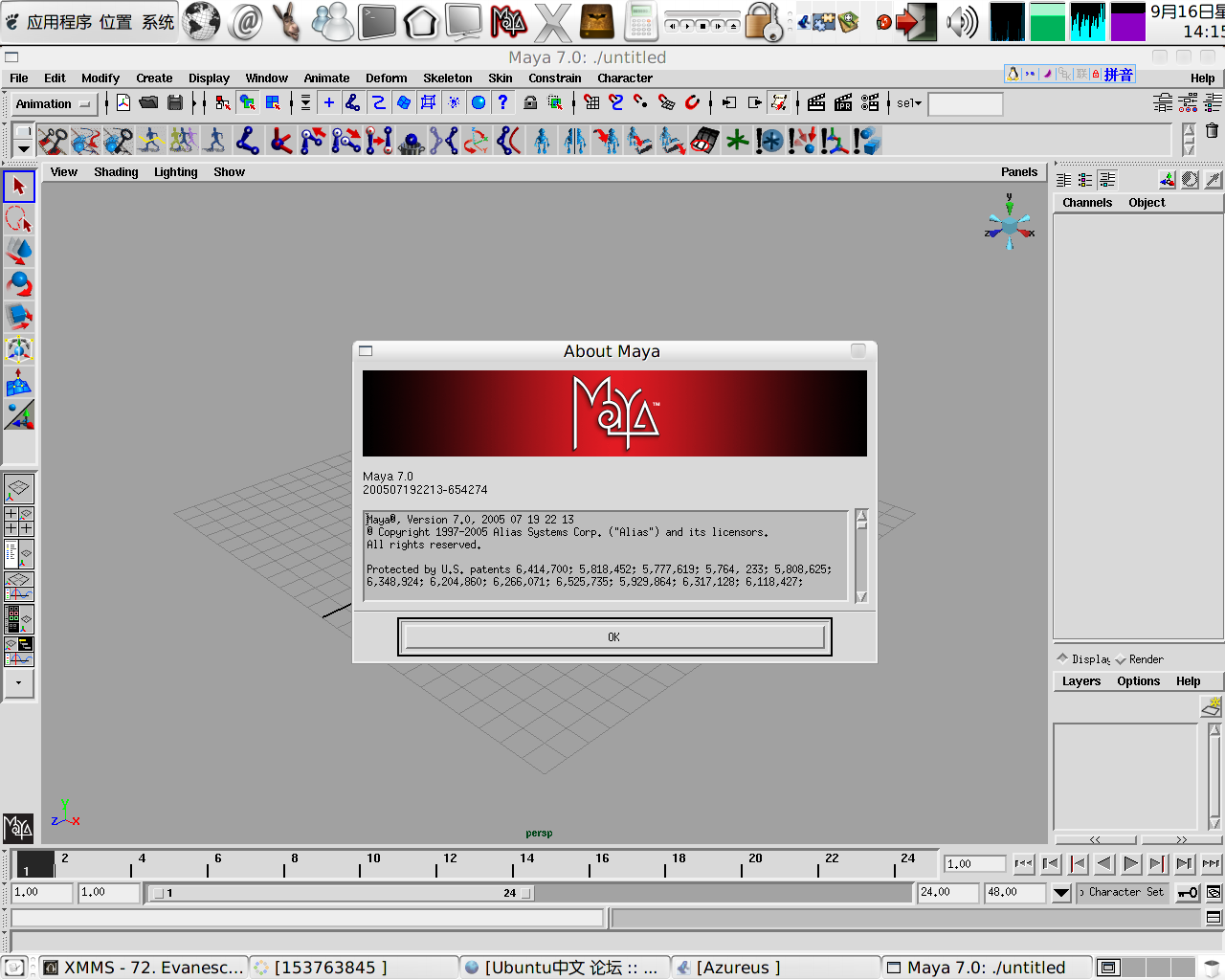
Task: Click the Play backwards button
Action: [x=1104, y=864]
